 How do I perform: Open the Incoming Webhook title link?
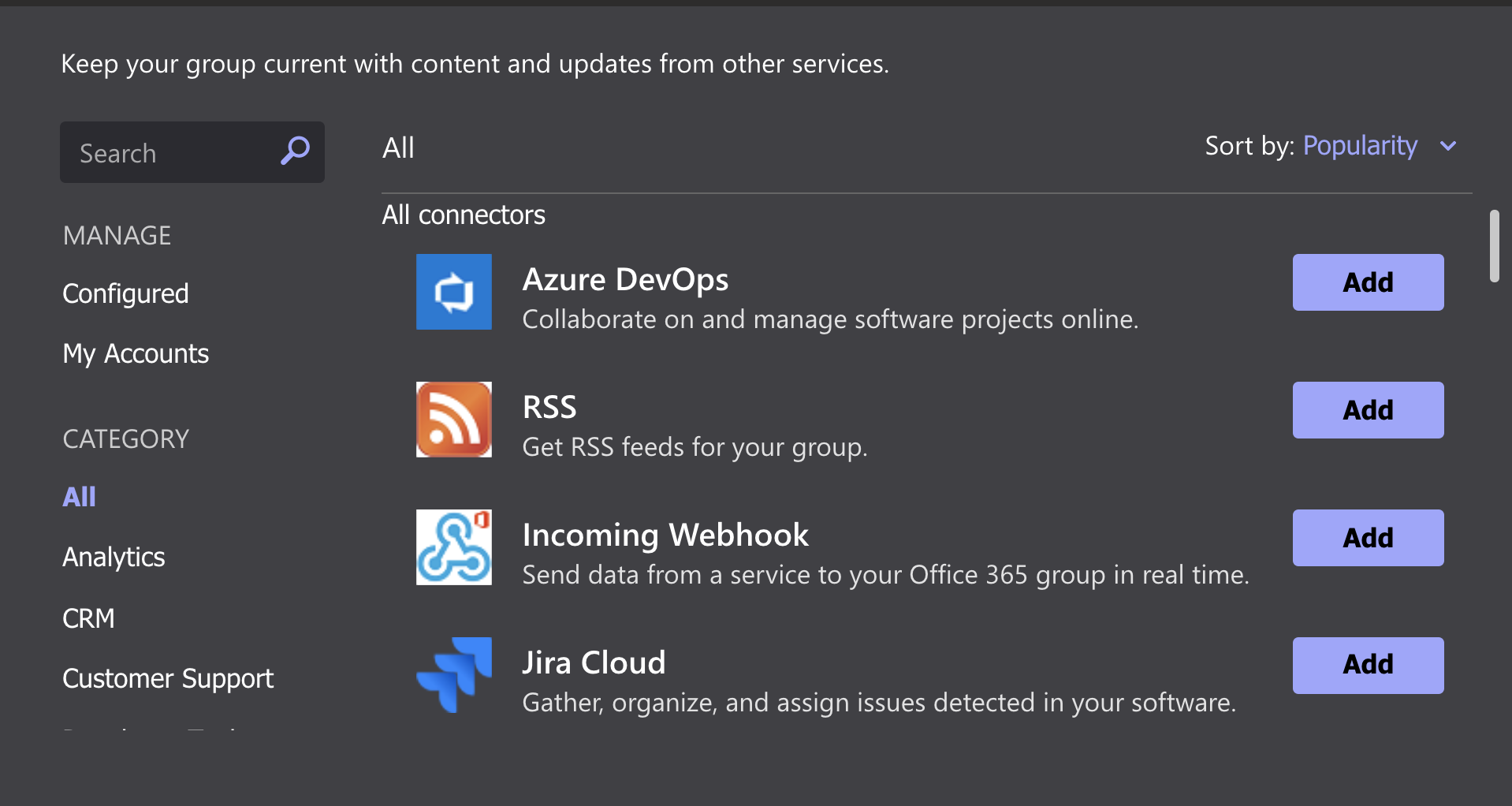tap(665, 535)
